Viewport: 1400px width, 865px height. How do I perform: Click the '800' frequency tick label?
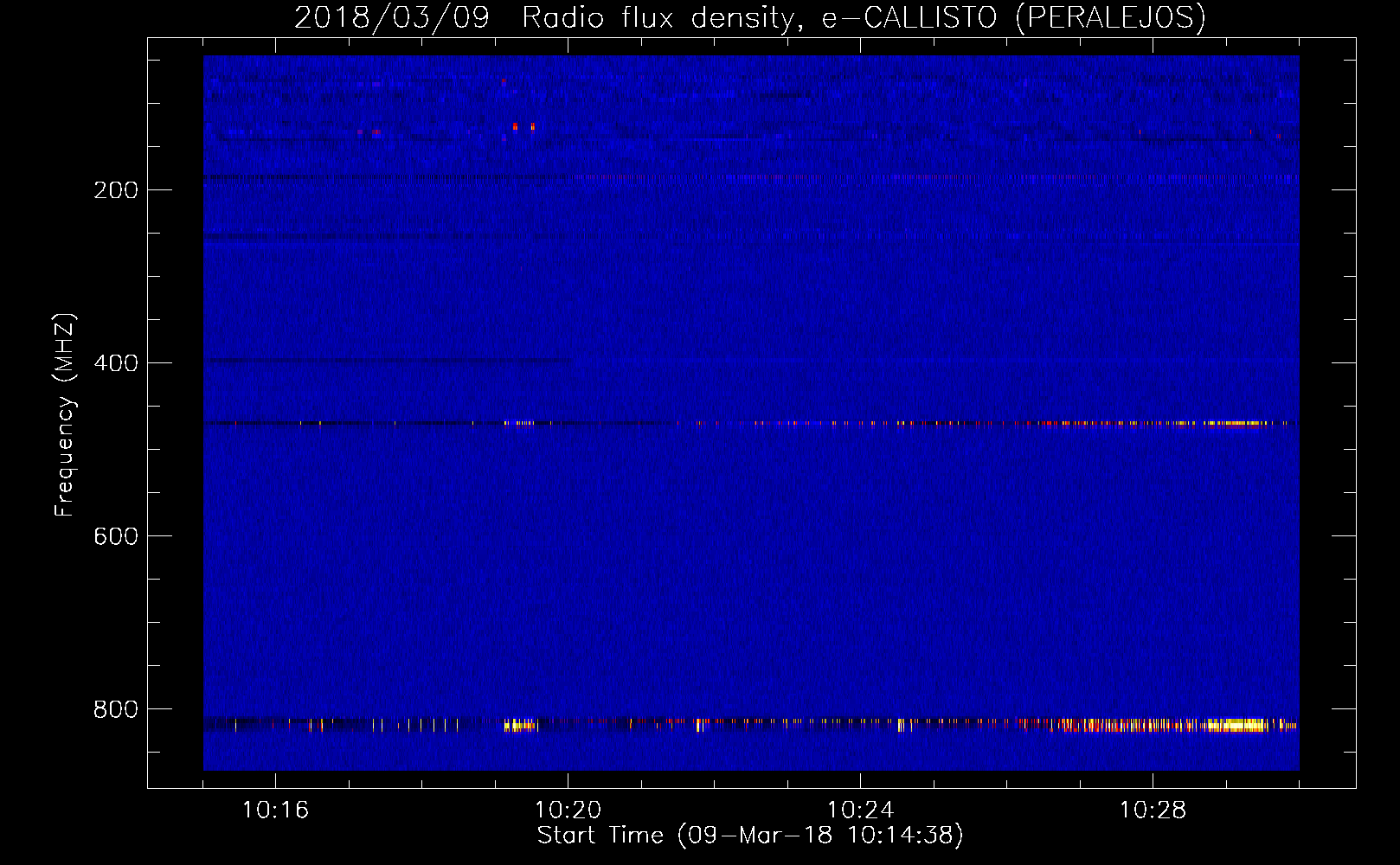(x=116, y=709)
